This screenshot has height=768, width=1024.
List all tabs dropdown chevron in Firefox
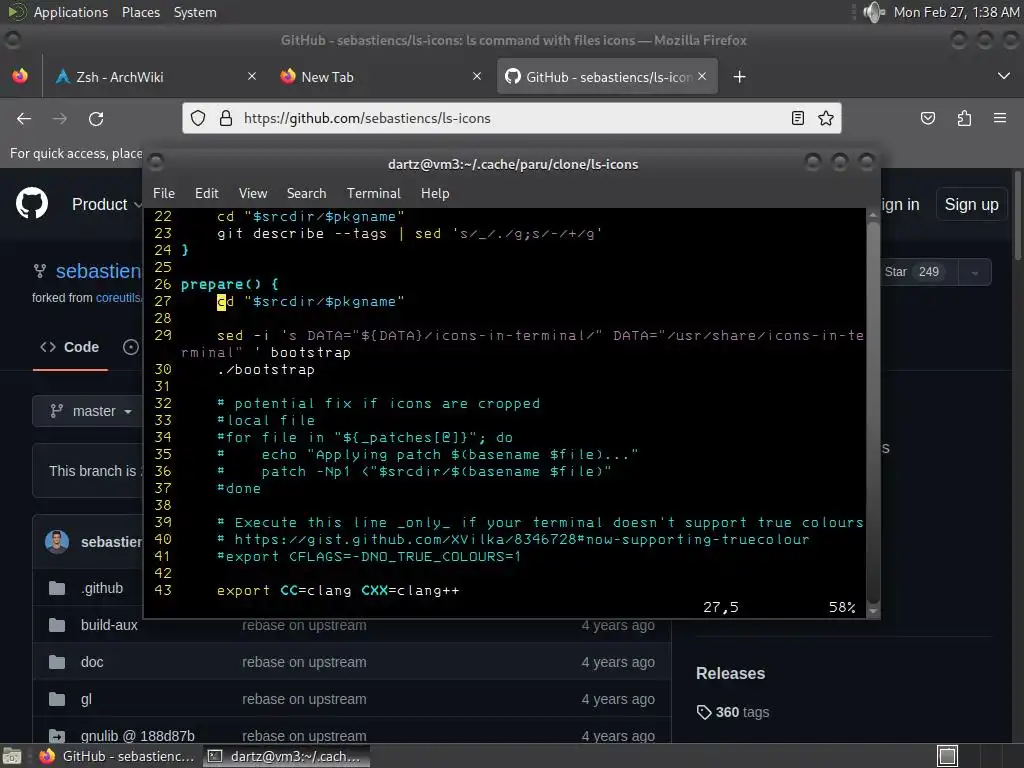1004,76
